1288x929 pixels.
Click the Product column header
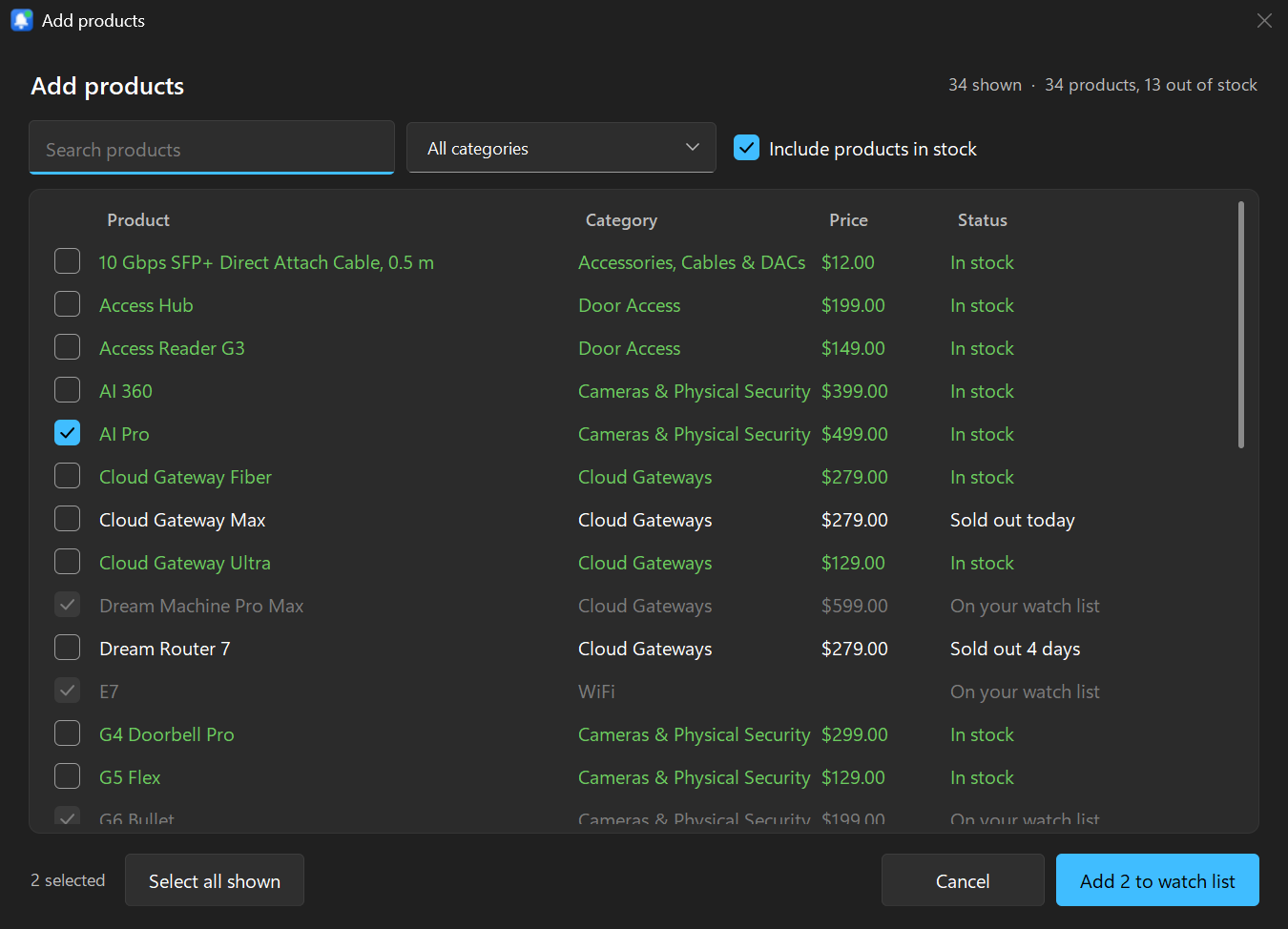(x=138, y=220)
